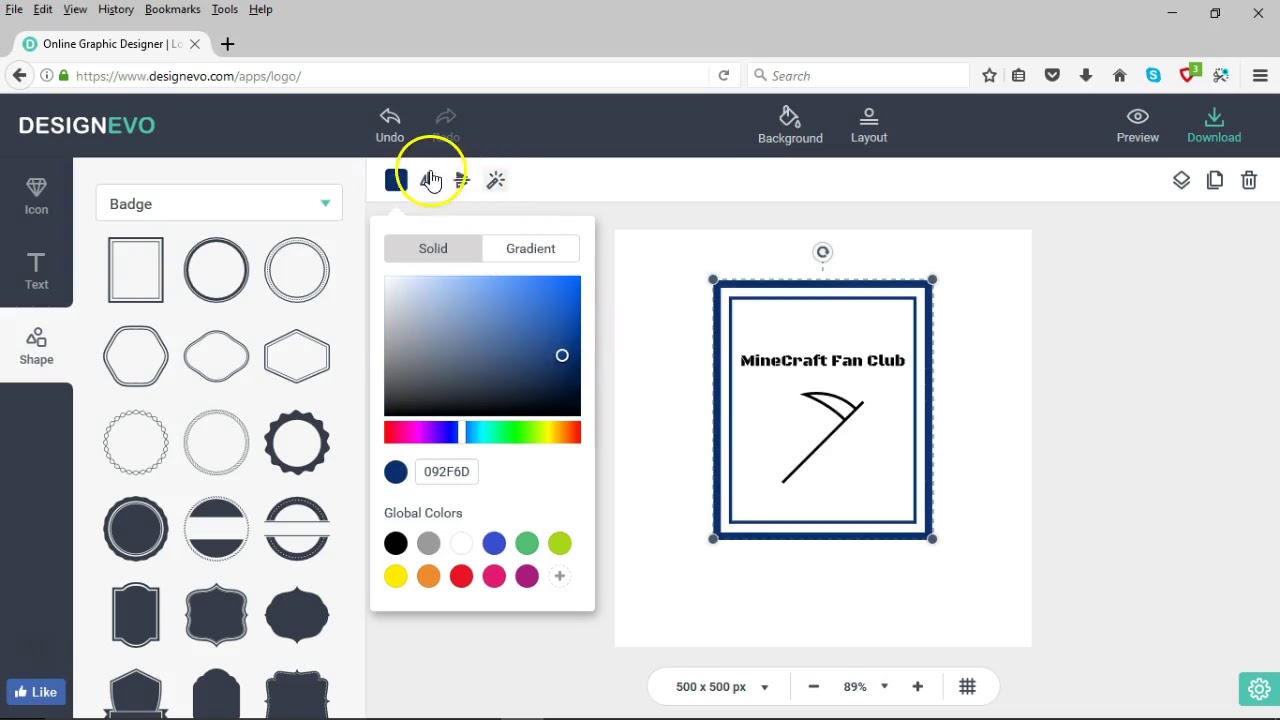Toggle the canvas grid icon
1280x720 pixels.
[x=967, y=686]
